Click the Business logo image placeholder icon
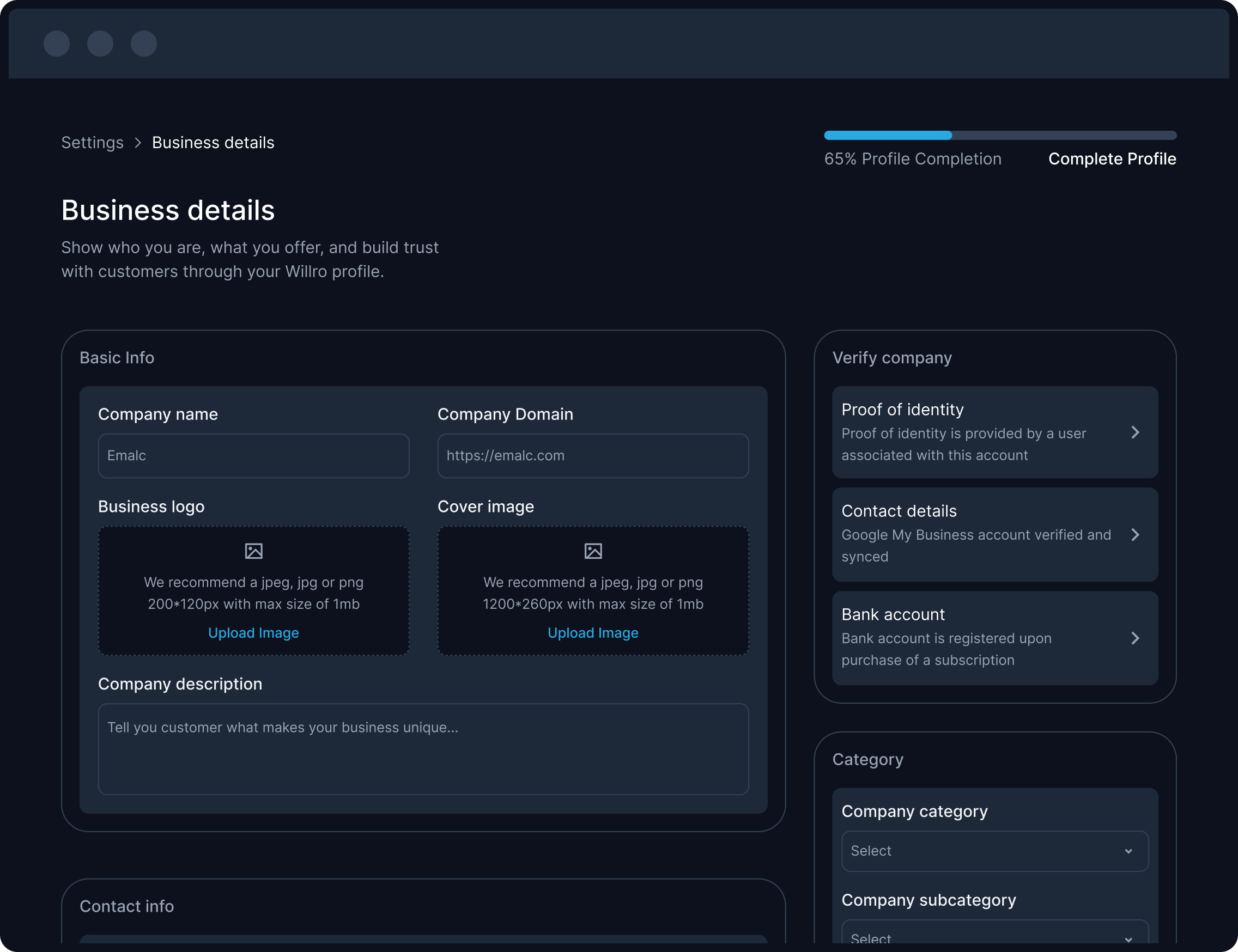Image resolution: width=1238 pixels, height=952 pixels. pyautogui.click(x=253, y=551)
